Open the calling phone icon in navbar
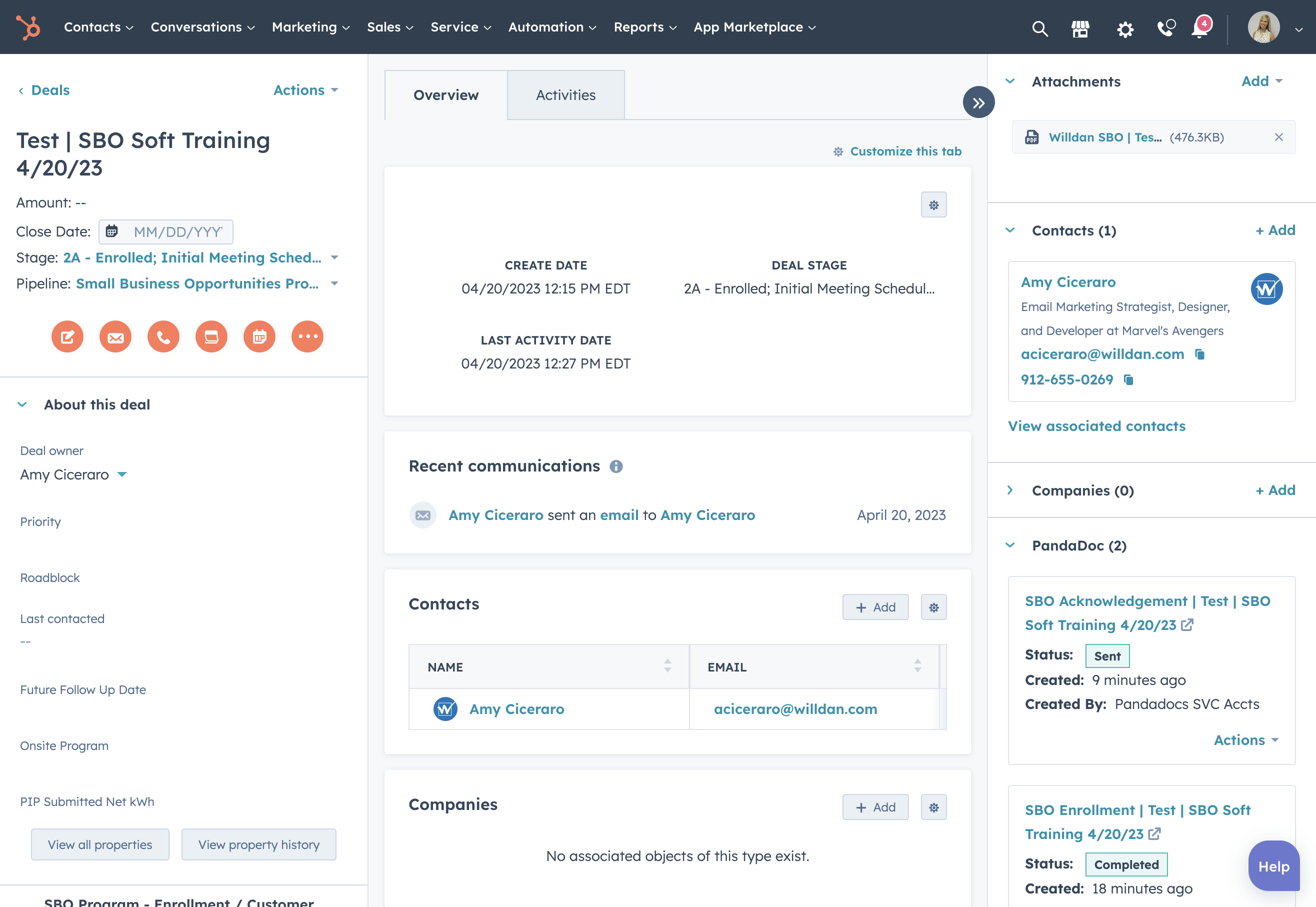1316x907 pixels. 1166,27
